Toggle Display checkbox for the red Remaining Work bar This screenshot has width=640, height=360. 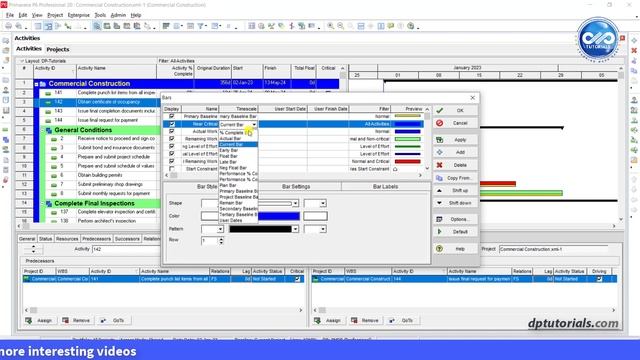(172, 161)
